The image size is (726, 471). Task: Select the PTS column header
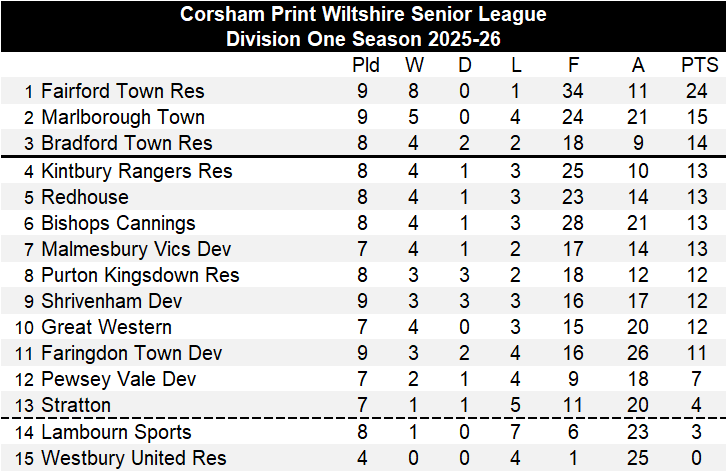click(x=699, y=65)
